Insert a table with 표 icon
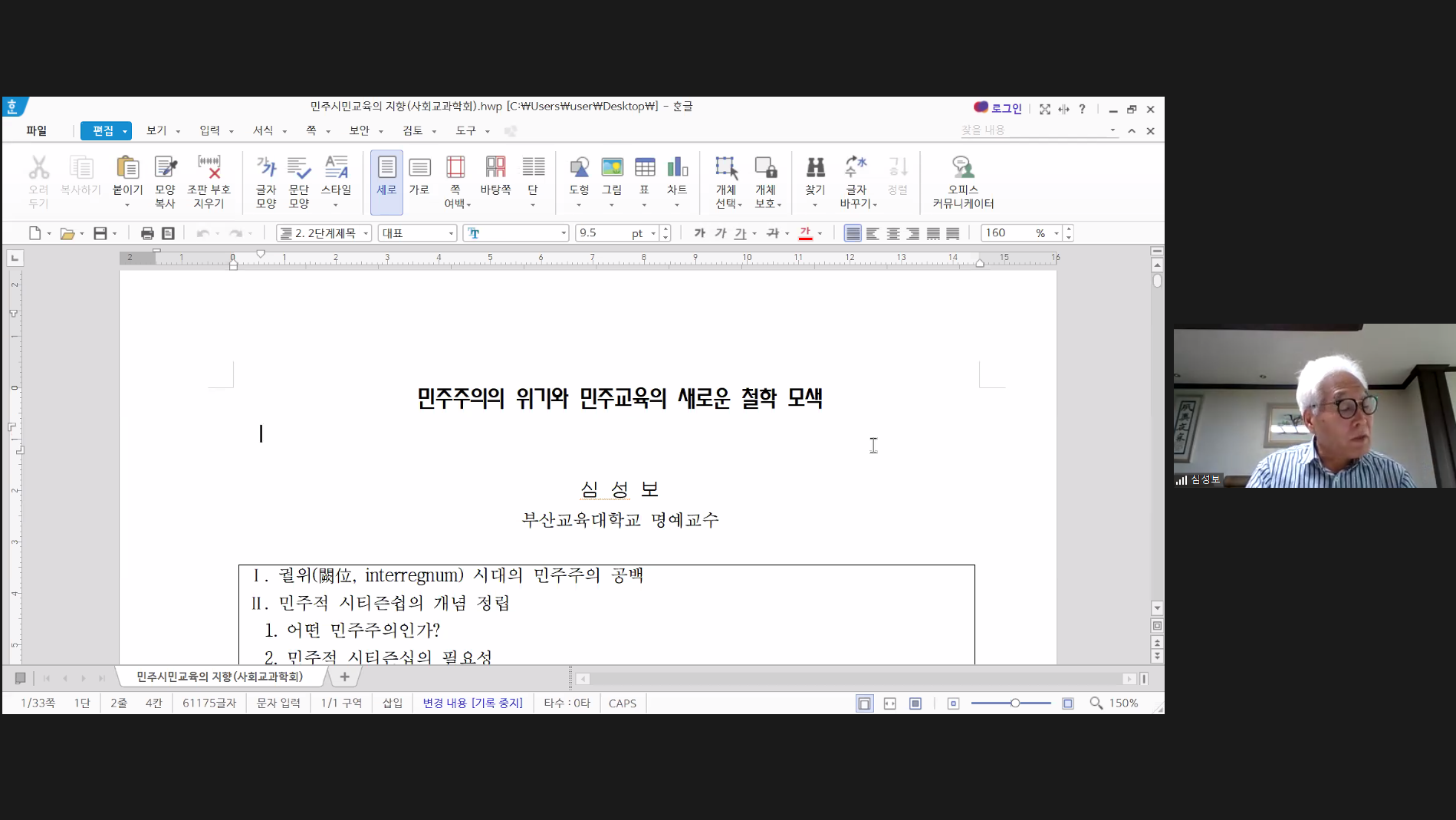 (x=645, y=167)
